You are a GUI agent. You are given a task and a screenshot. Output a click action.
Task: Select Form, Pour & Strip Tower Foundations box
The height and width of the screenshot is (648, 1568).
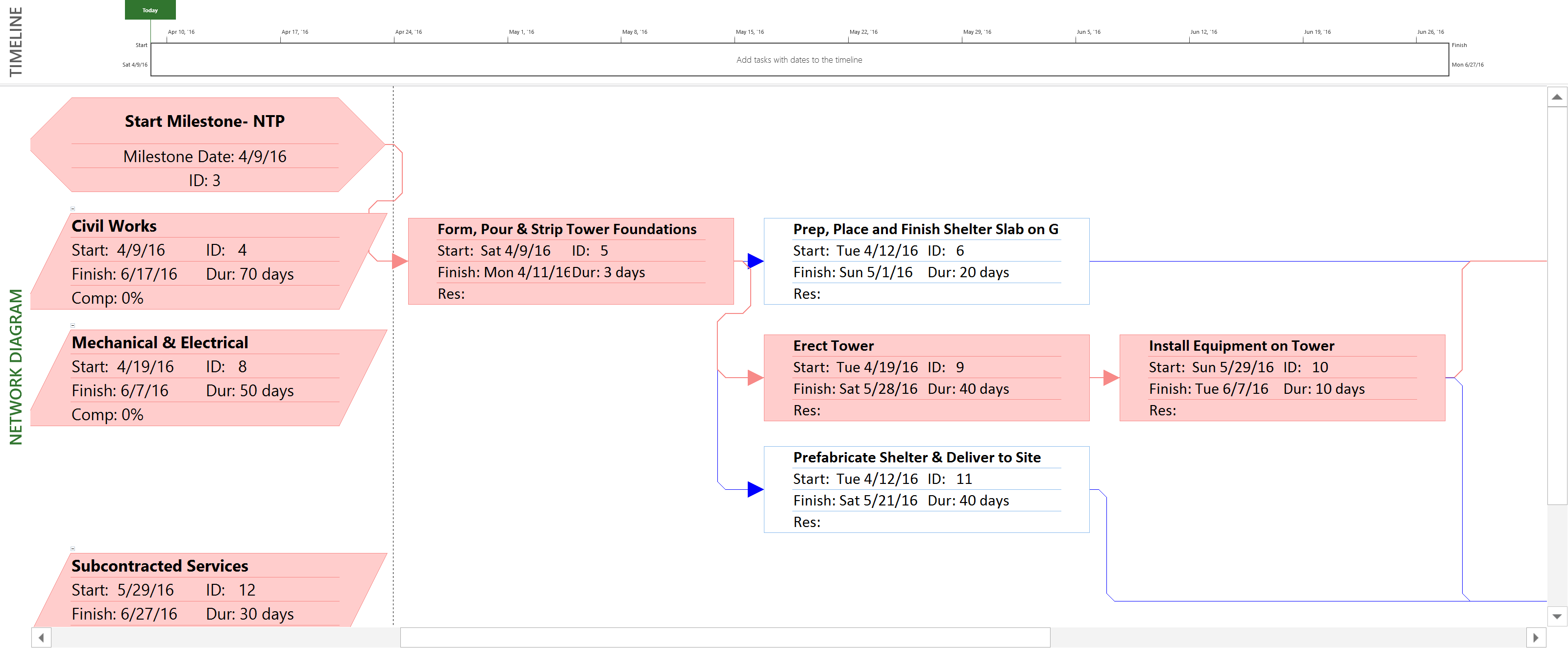click(571, 261)
